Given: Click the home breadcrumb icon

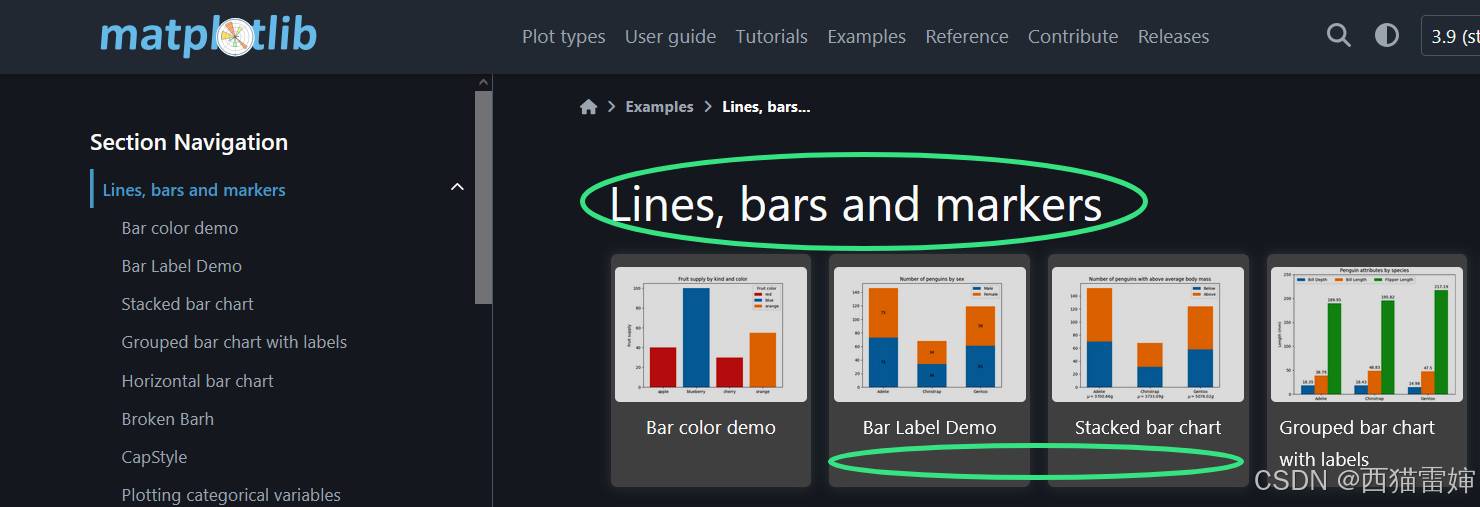Looking at the screenshot, I should coord(588,107).
